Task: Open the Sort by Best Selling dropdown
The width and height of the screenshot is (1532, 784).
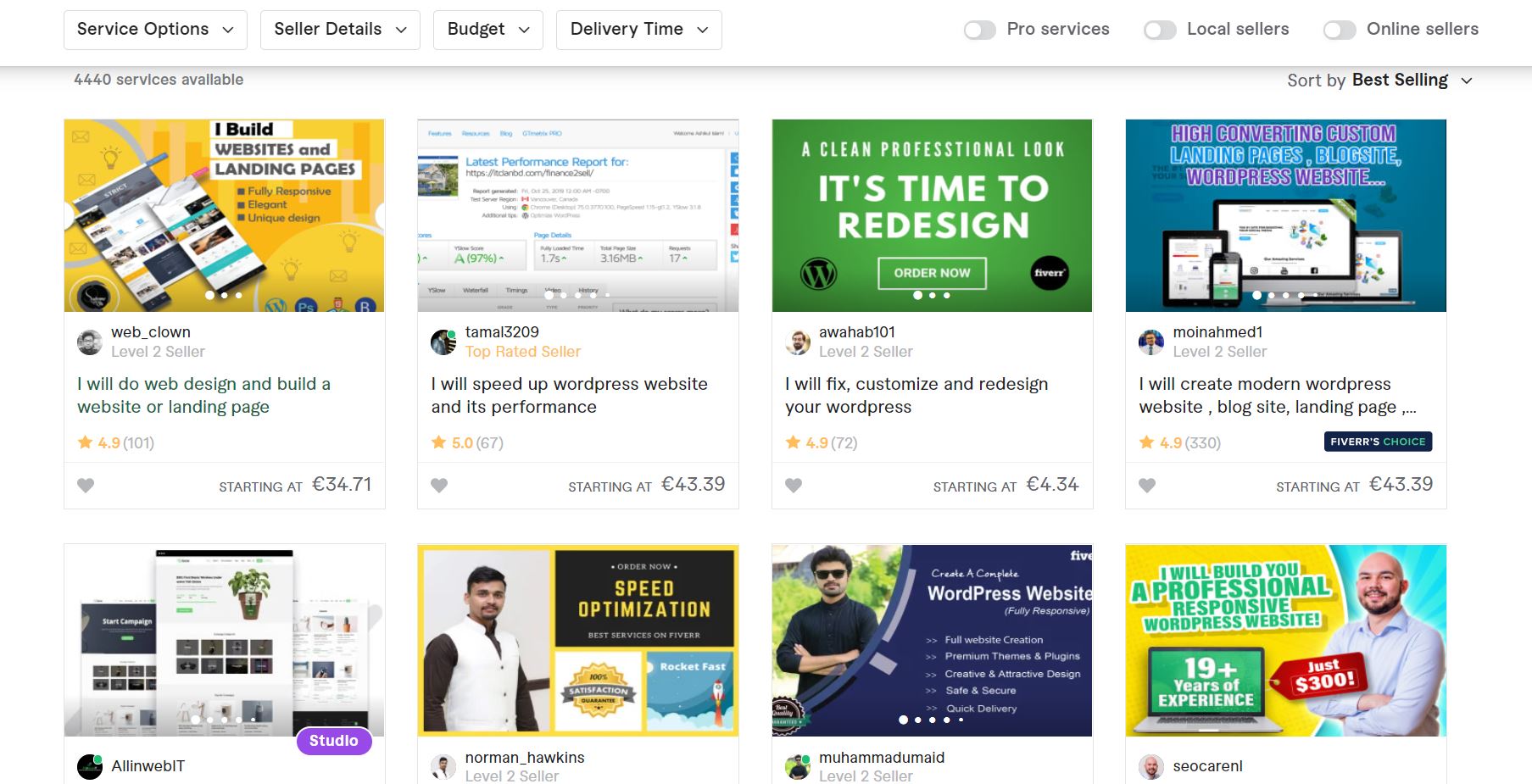Action: (1380, 81)
